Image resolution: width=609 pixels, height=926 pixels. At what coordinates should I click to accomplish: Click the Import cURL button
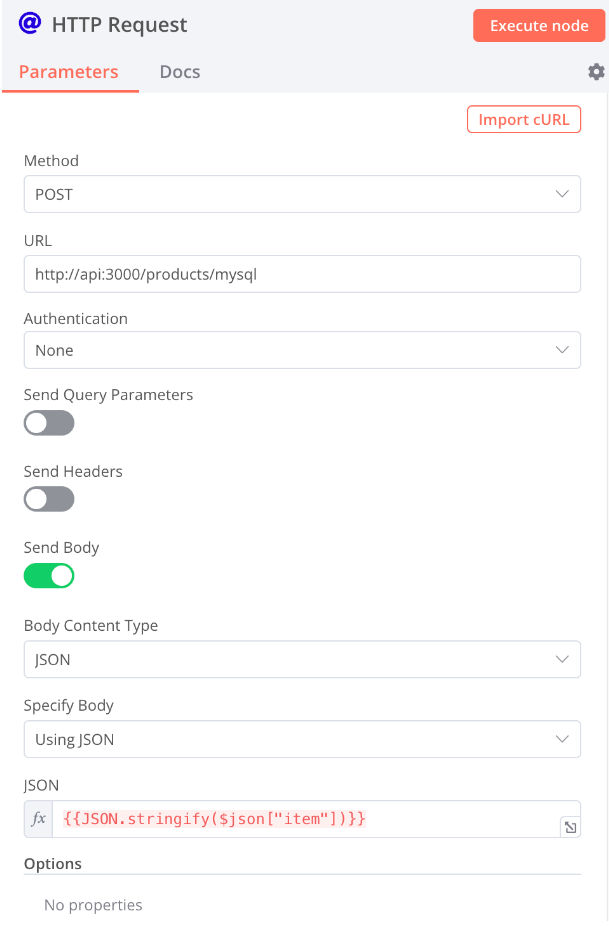(523, 118)
